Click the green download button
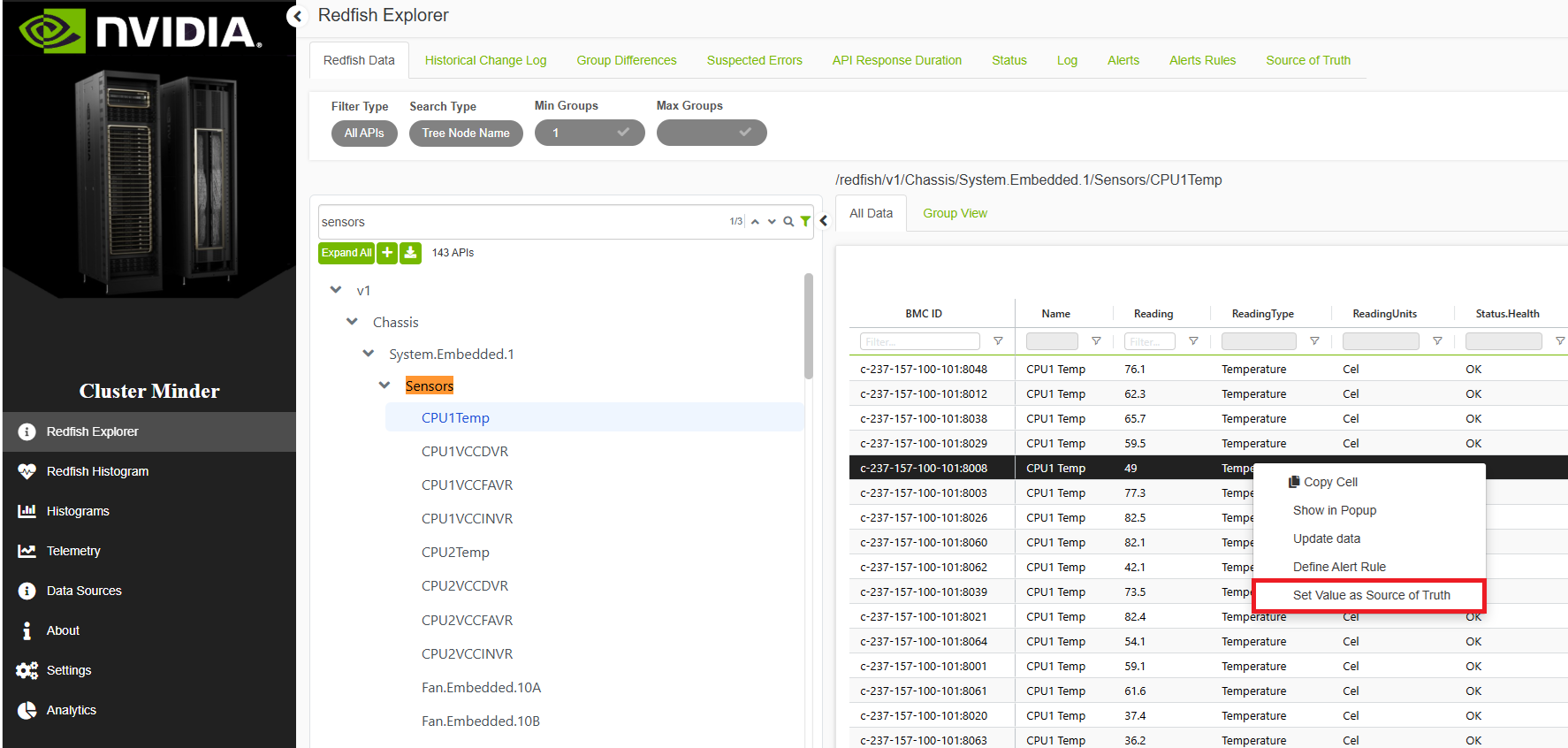Image resolution: width=1568 pixels, height=748 pixels. coord(410,253)
